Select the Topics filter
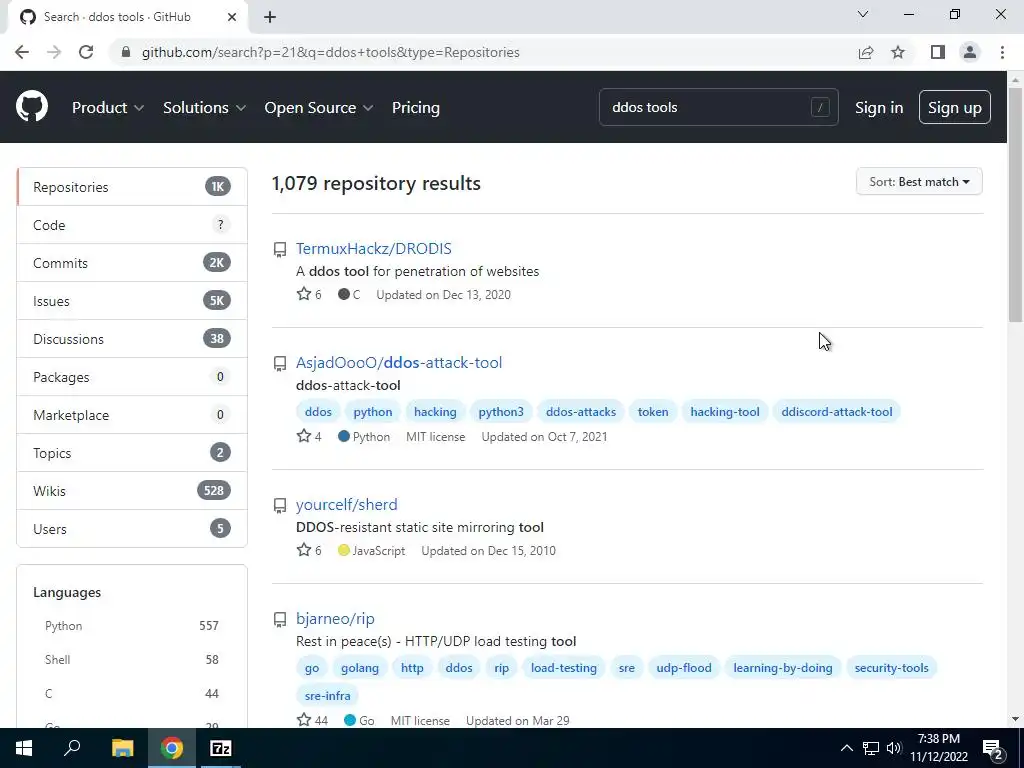This screenshot has width=1024, height=768. [x=132, y=453]
